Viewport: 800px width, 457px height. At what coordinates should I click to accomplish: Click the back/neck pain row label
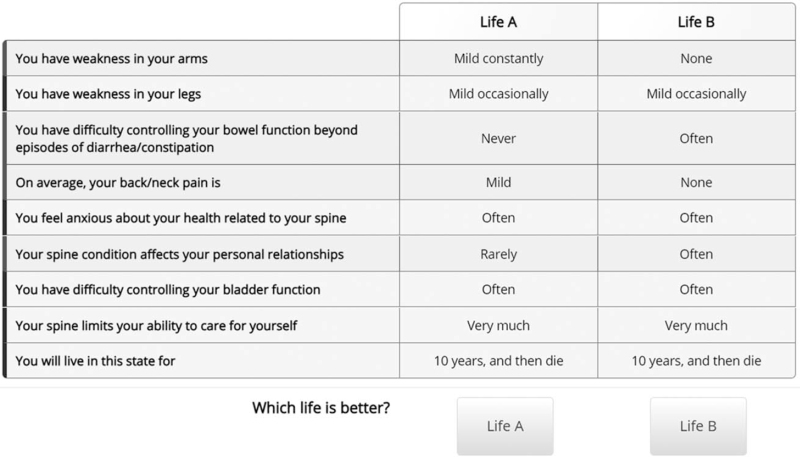pyautogui.click(x=133, y=183)
